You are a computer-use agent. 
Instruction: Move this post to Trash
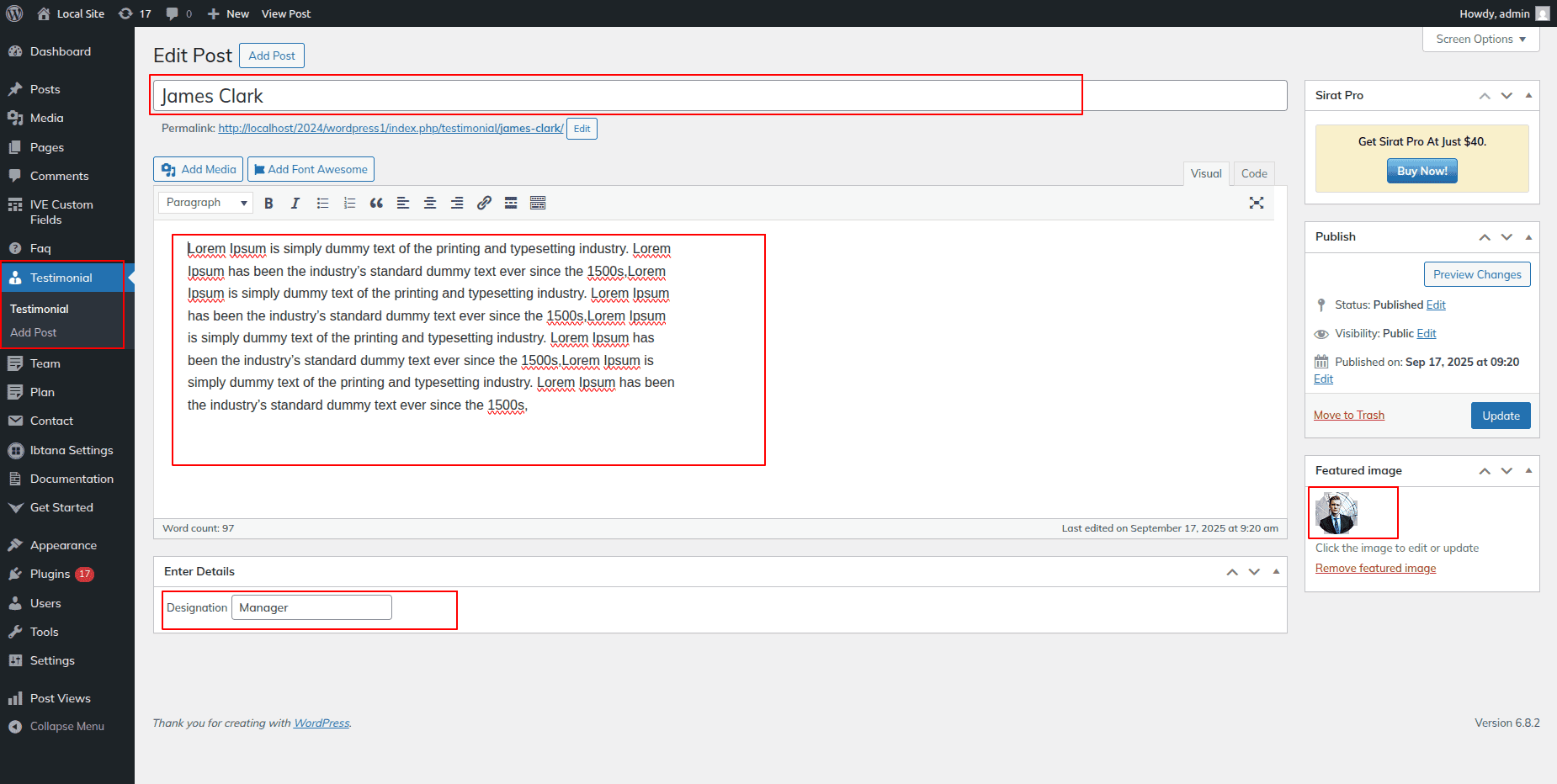tap(1348, 415)
